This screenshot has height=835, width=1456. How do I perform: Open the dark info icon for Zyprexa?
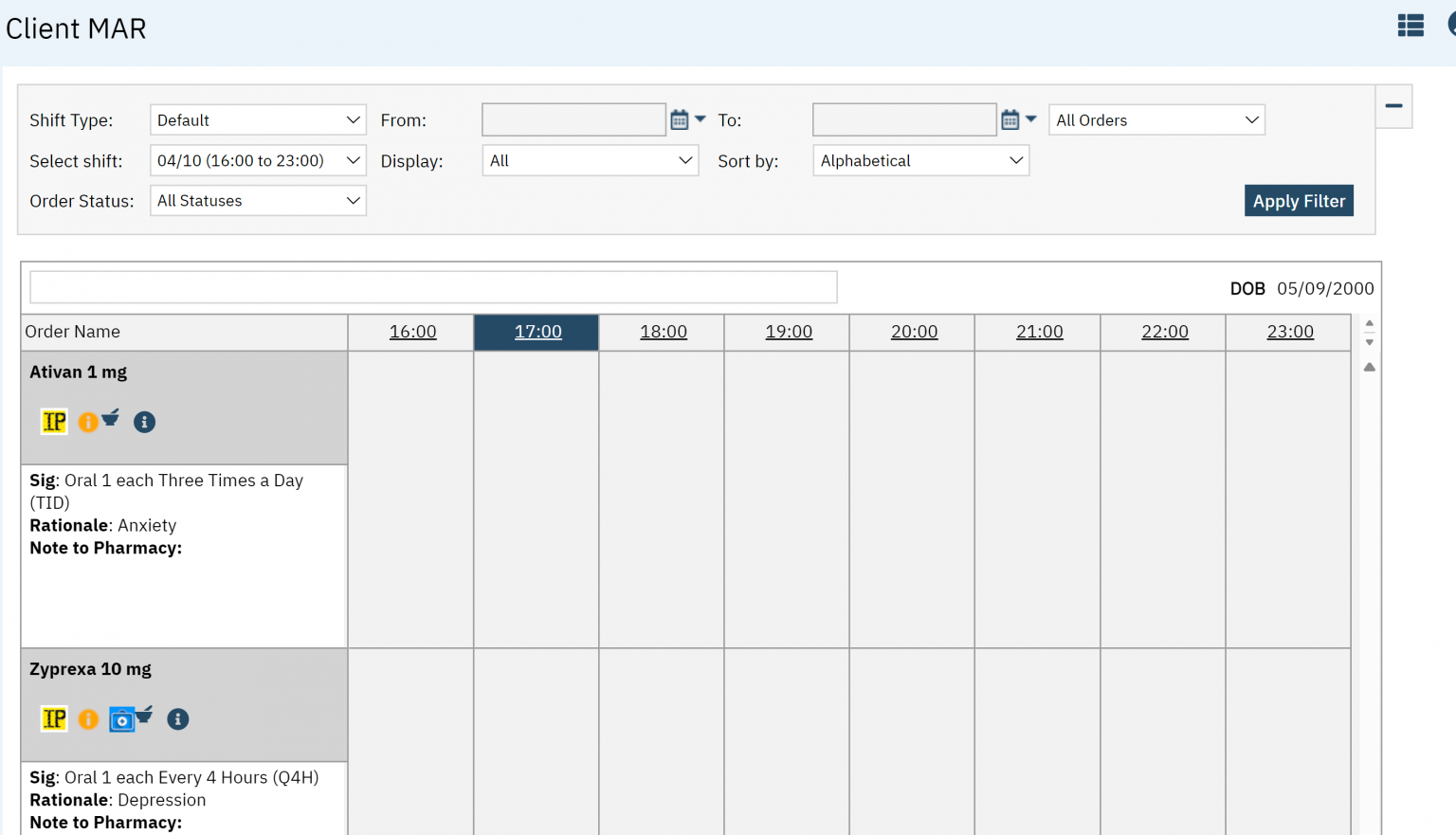point(178,719)
